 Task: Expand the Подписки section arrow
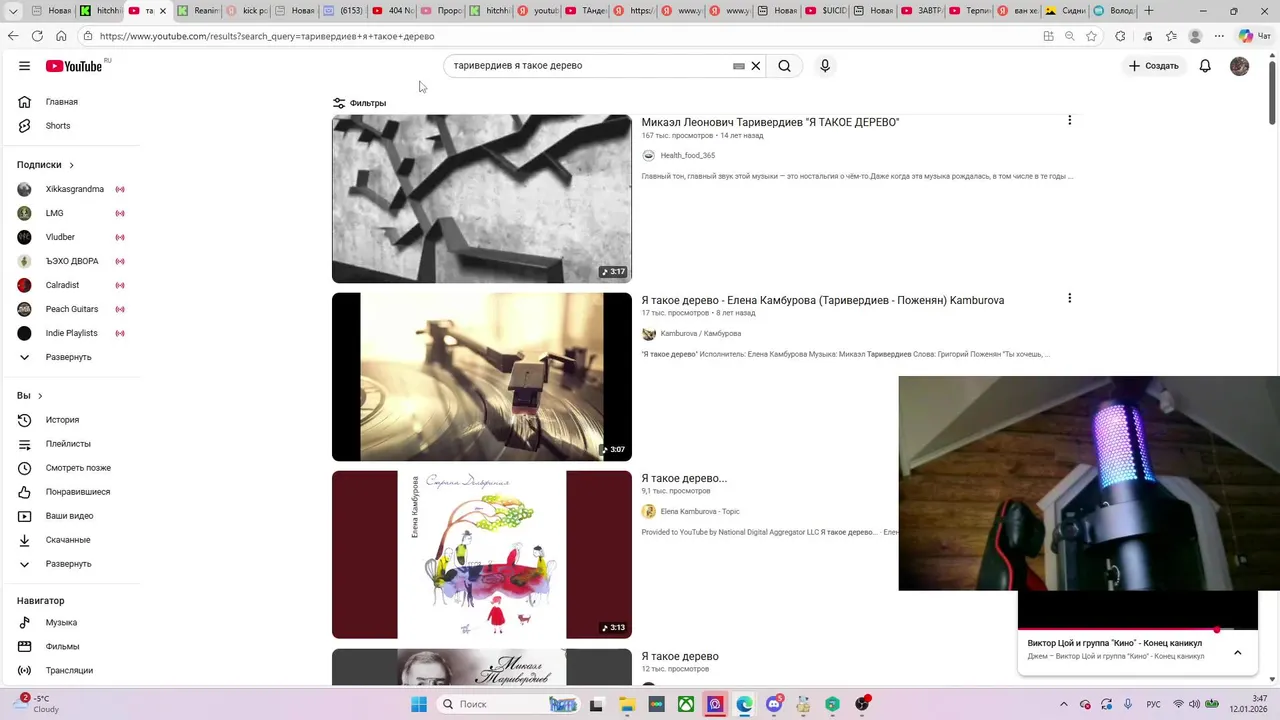point(72,165)
